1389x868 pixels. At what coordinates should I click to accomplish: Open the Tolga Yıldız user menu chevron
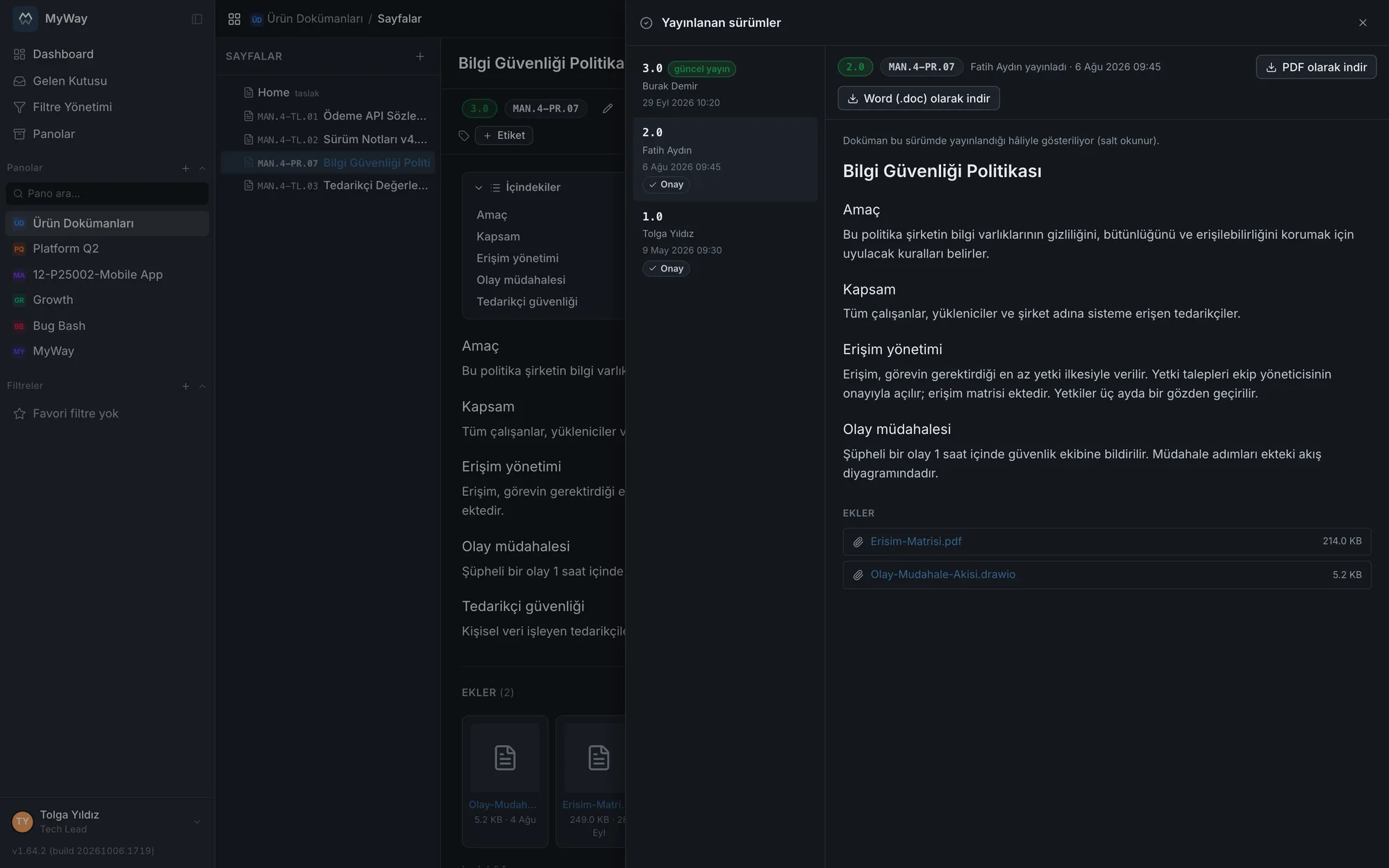[x=197, y=821]
